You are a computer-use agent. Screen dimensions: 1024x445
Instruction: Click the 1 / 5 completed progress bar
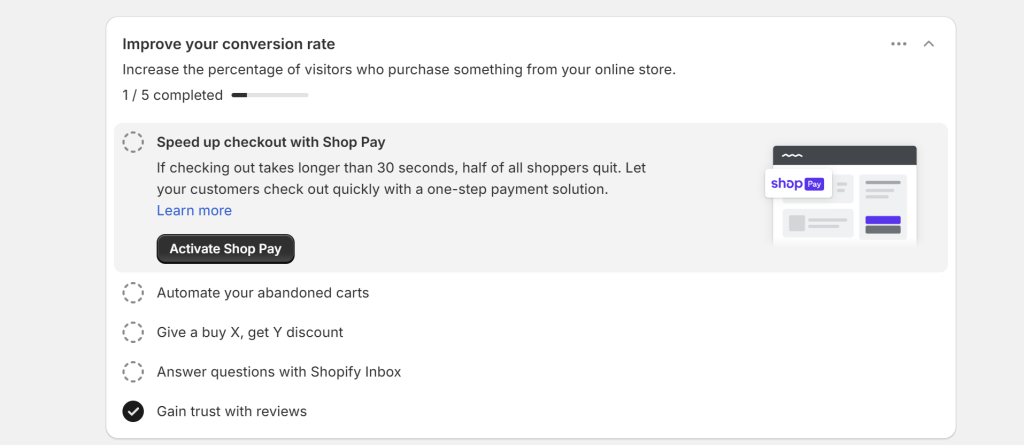pyautogui.click(x=270, y=95)
